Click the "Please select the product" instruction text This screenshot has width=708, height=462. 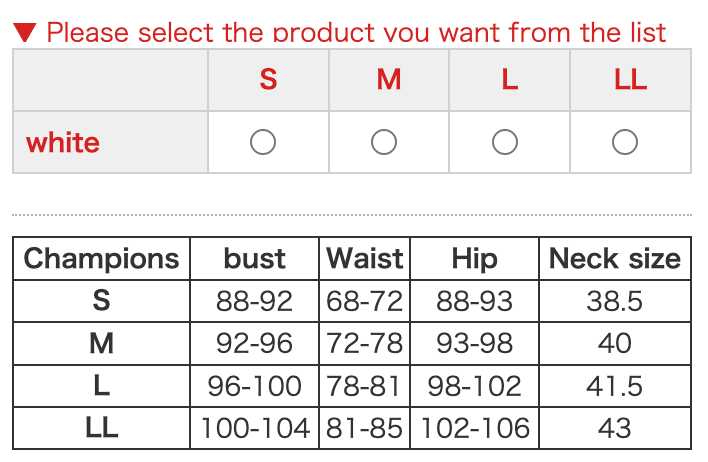(x=356, y=32)
